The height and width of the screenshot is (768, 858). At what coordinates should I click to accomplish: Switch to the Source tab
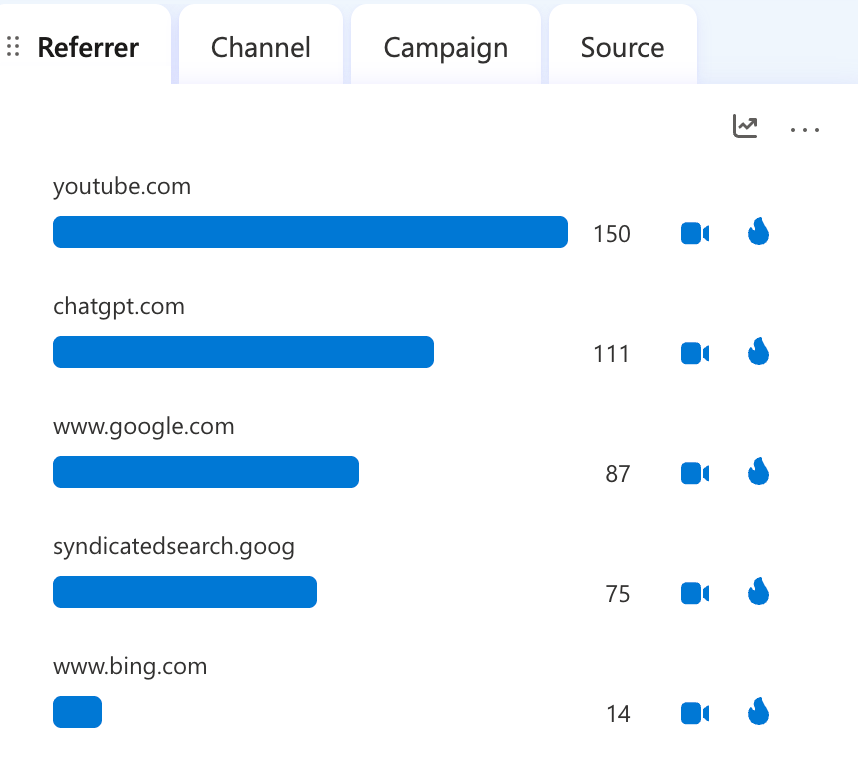pyautogui.click(x=623, y=44)
